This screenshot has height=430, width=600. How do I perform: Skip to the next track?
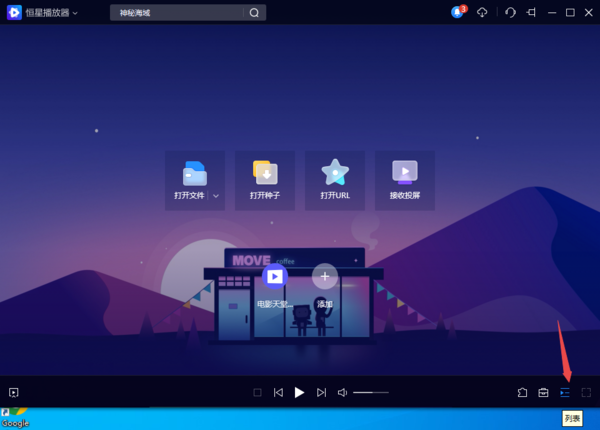321,393
